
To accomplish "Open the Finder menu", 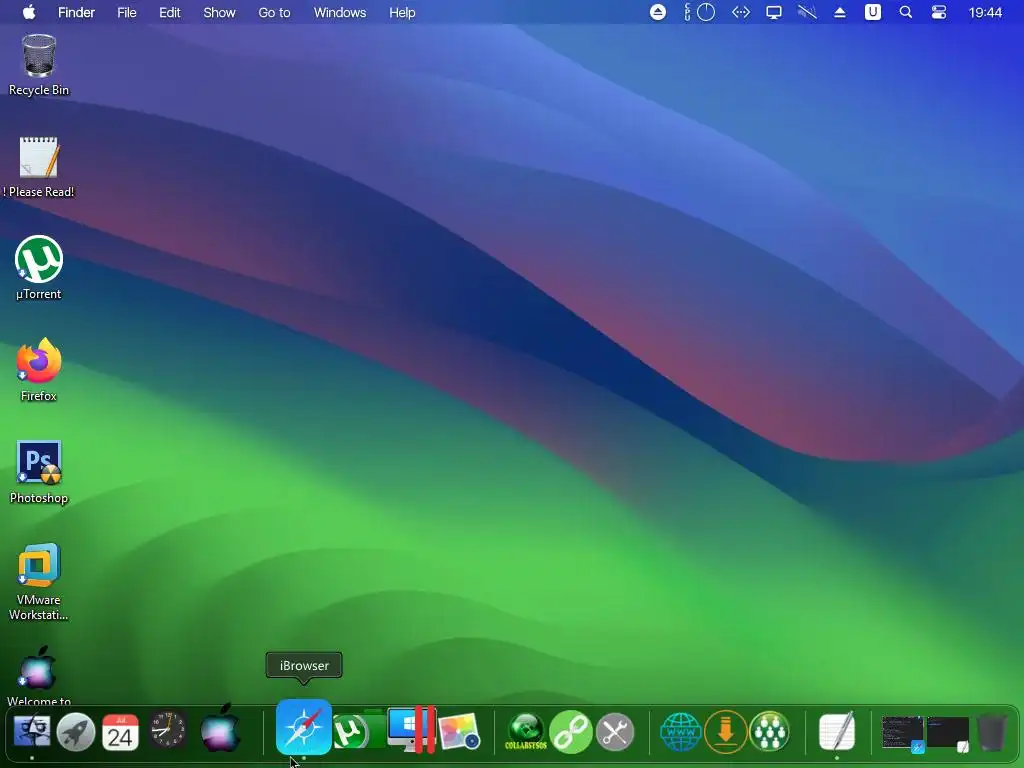I will pos(76,12).
